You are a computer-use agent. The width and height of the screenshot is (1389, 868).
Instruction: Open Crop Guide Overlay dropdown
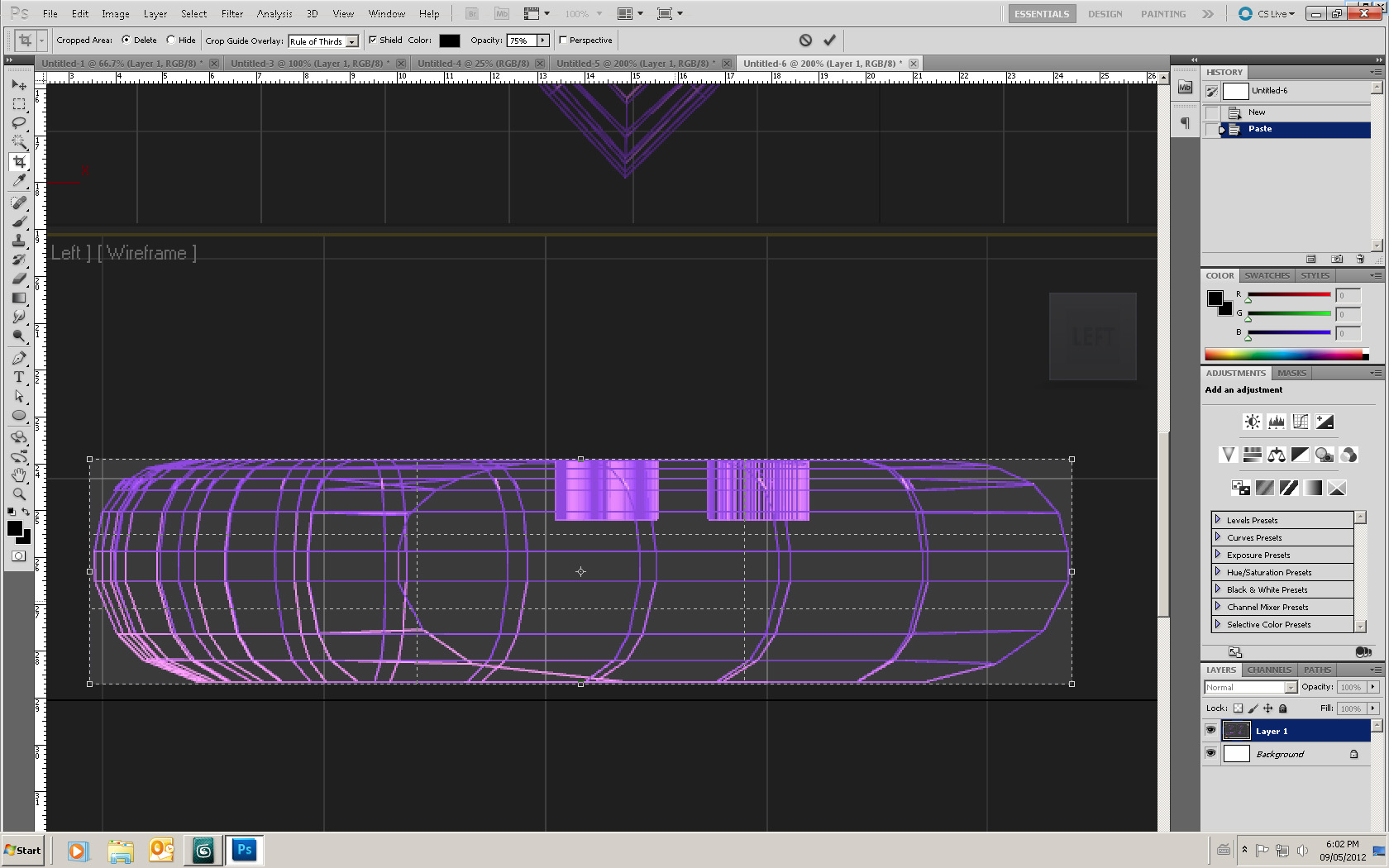(352, 41)
